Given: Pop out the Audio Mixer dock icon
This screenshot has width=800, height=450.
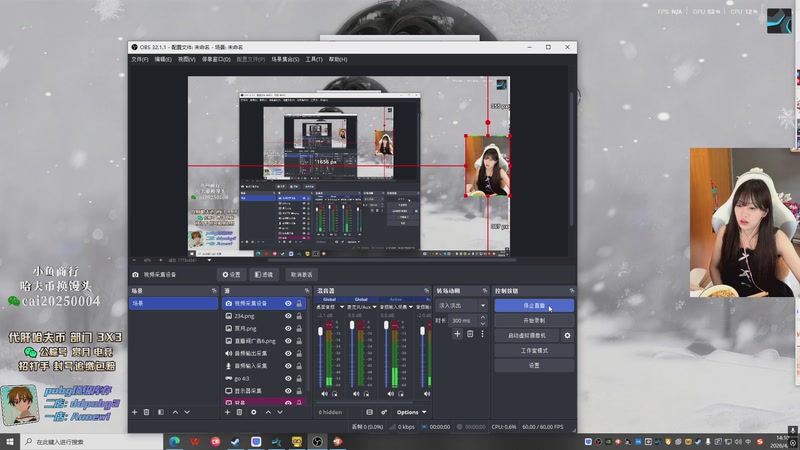Looking at the screenshot, I should [427, 291].
